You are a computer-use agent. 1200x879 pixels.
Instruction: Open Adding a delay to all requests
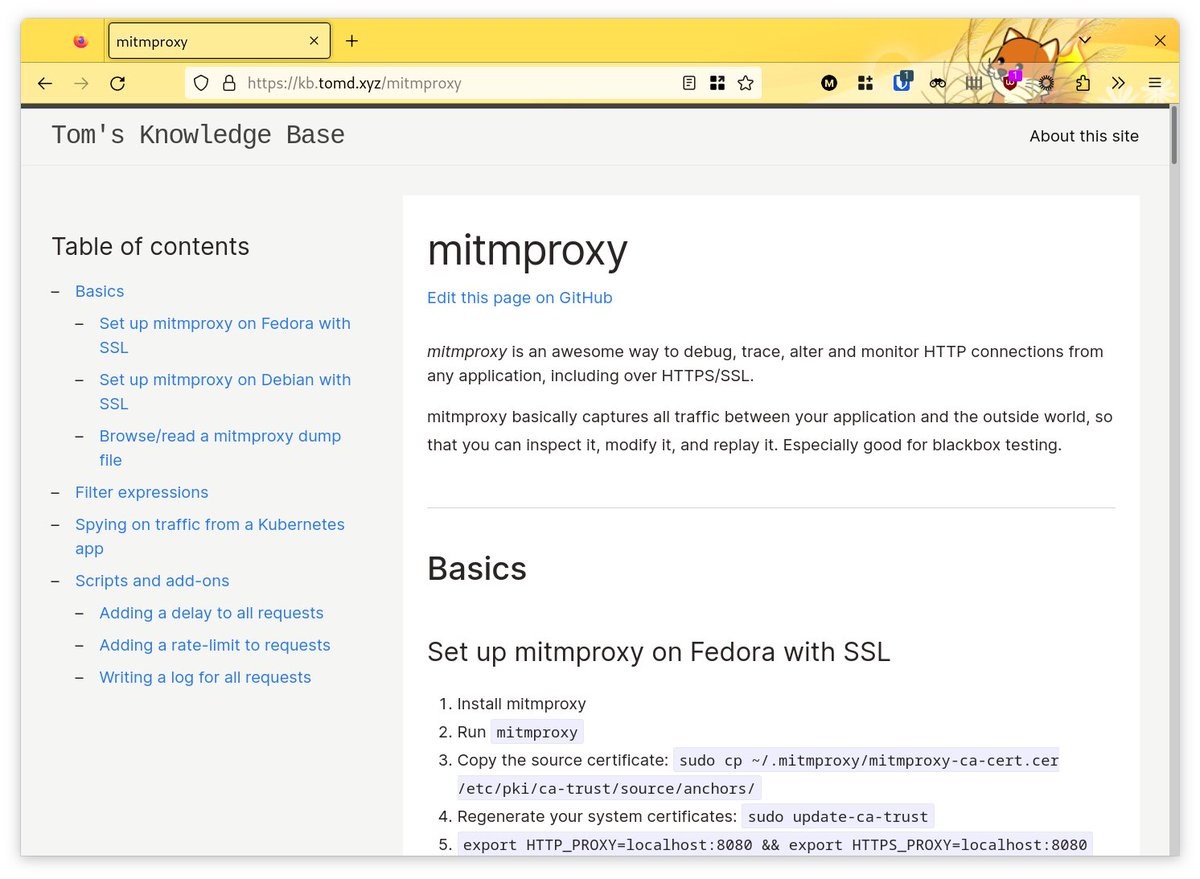click(211, 613)
